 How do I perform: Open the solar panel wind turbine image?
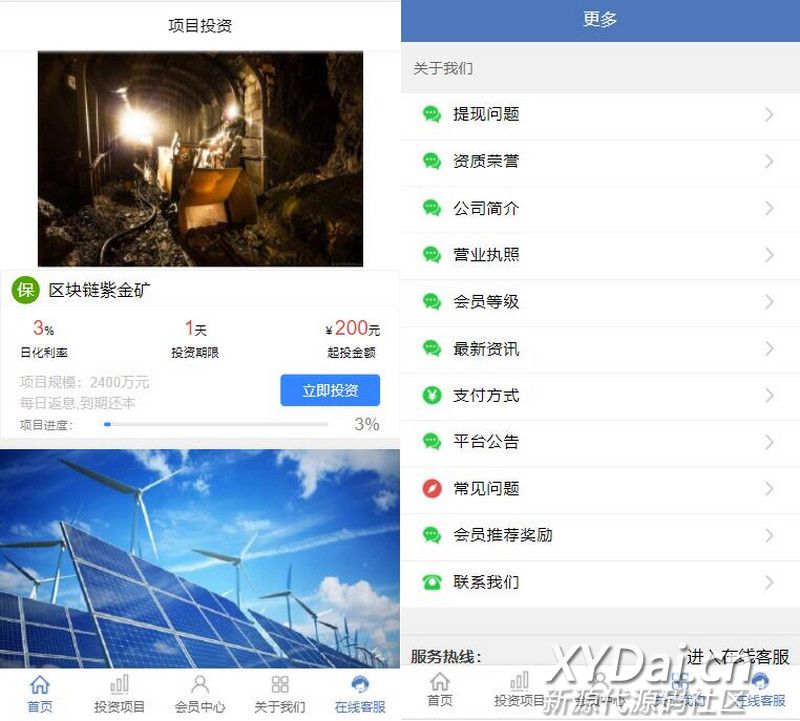click(199, 558)
